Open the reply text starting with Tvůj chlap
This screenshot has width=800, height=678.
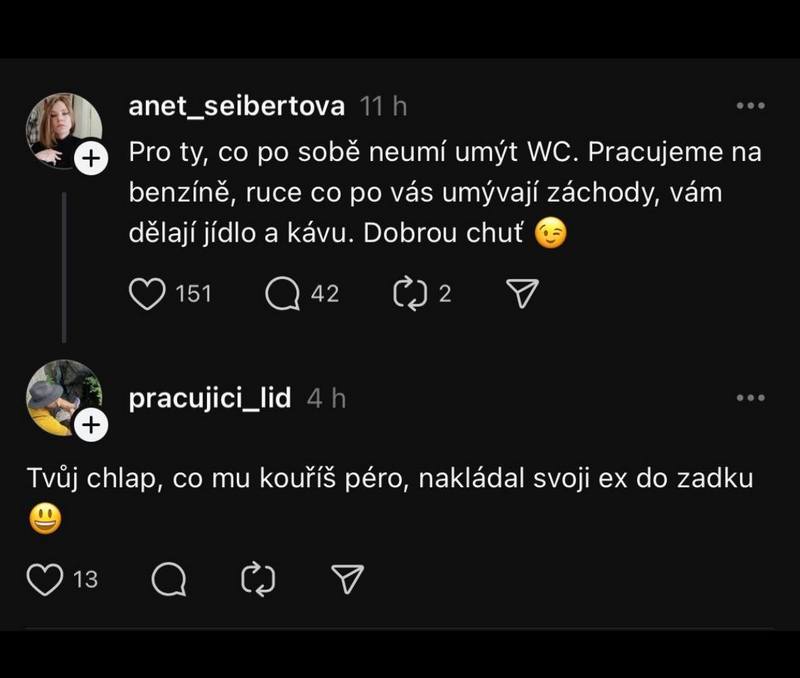point(388,479)
